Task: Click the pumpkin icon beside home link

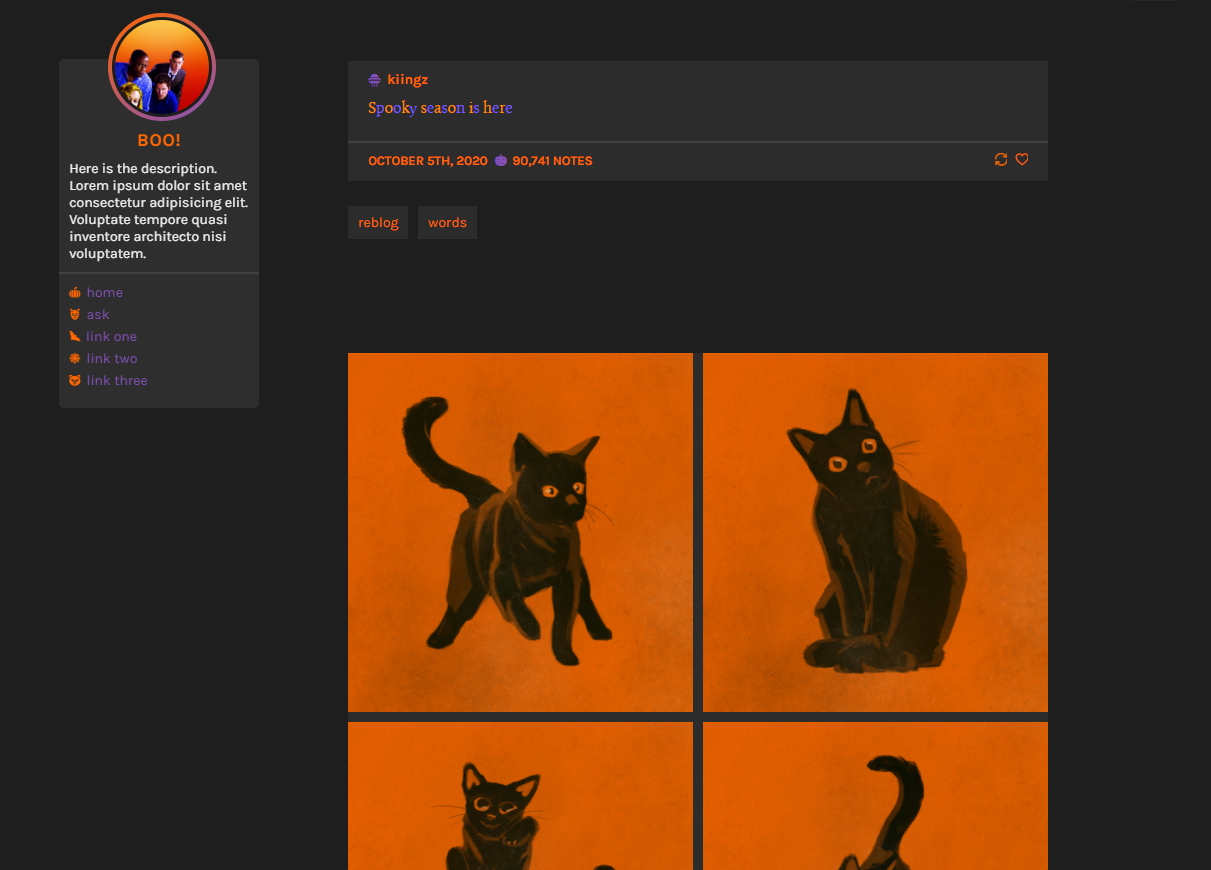Action: pyautogui.click(x=74, y=293)
